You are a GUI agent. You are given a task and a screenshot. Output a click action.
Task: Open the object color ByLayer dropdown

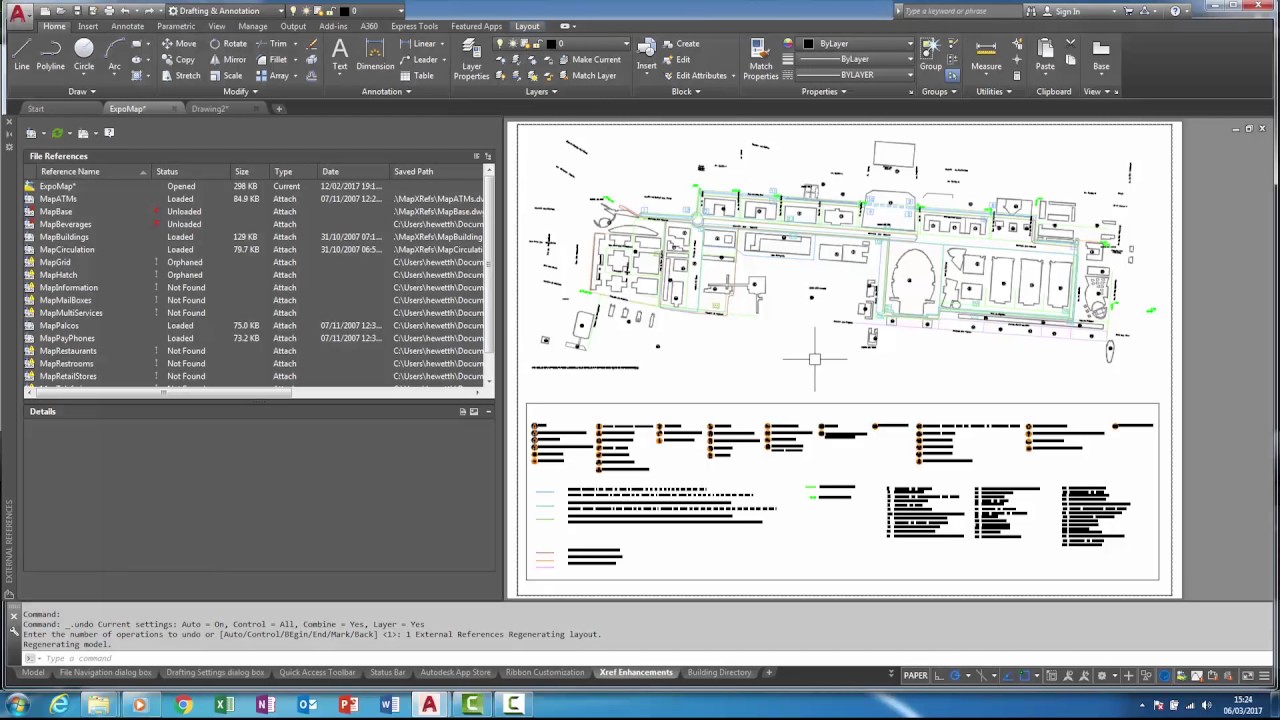(x=859, y=44)
